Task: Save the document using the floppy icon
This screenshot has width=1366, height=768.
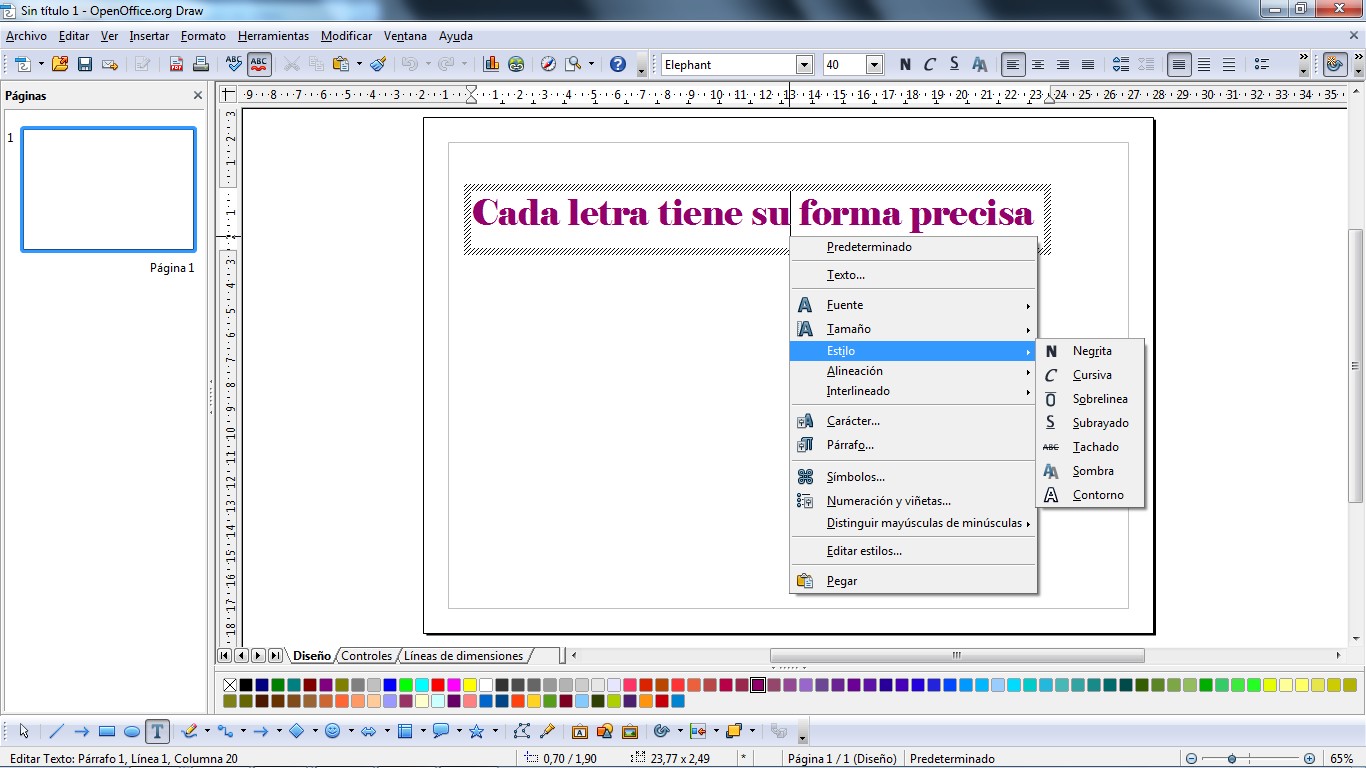Action: pyautogui.click(x=85, y=64)
